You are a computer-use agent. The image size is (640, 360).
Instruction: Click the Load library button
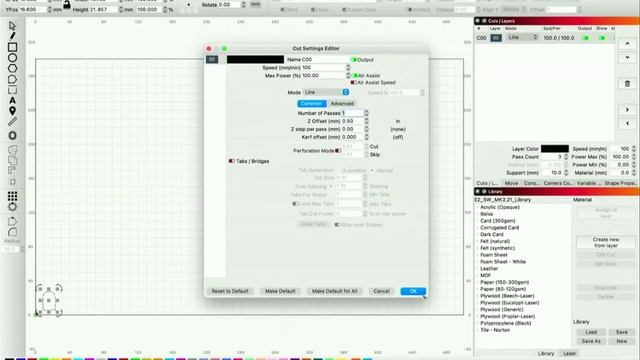[591, 332]
